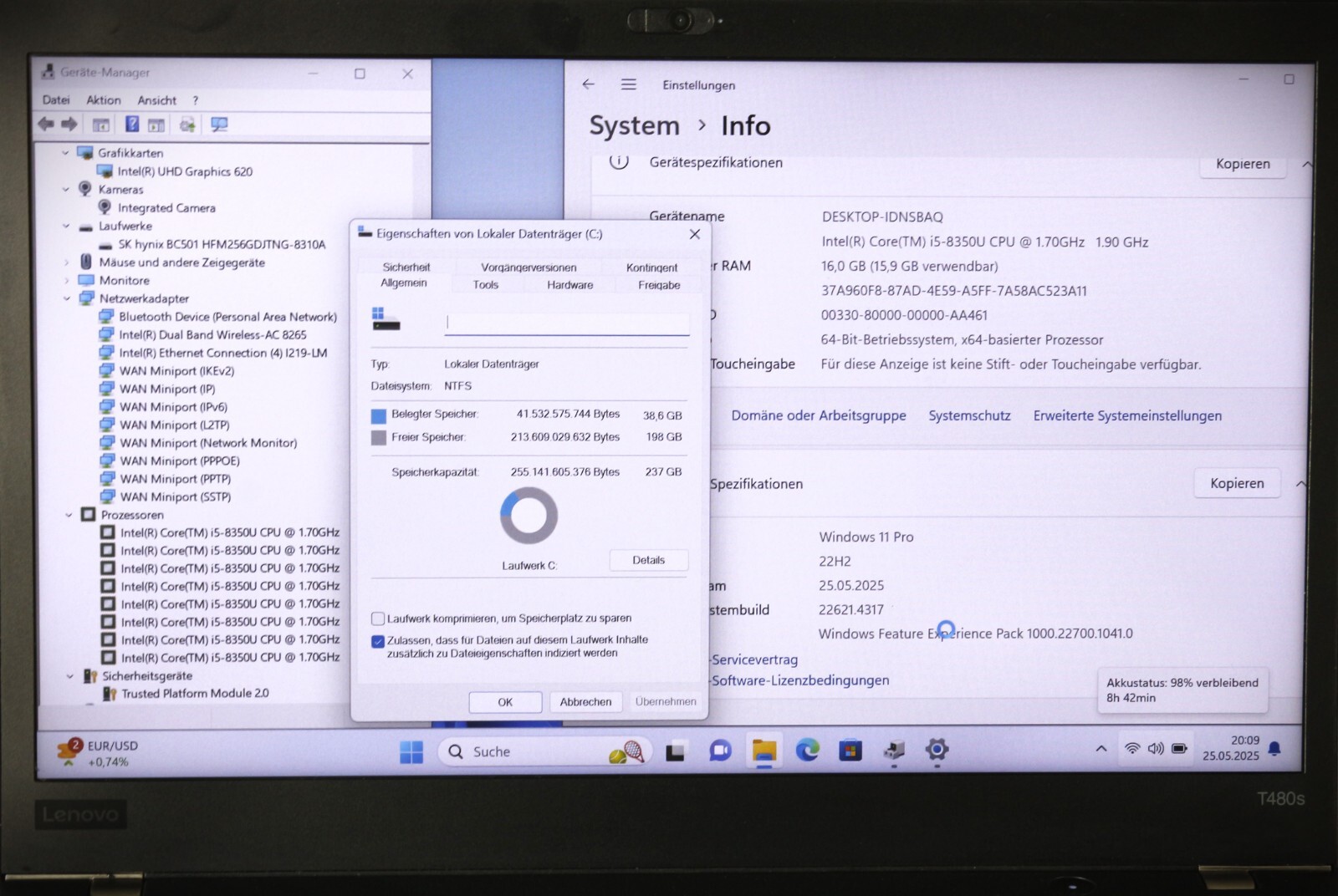The image size is (1338, 896).
Task: Select WAN Miniport (IKEv2) entry
Action: coord(176,370)
